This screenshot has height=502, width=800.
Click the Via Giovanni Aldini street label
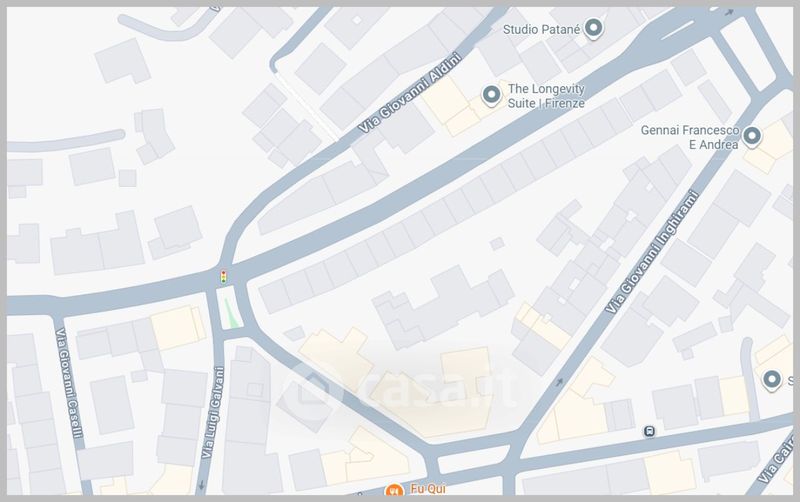[x=410, y=93]
